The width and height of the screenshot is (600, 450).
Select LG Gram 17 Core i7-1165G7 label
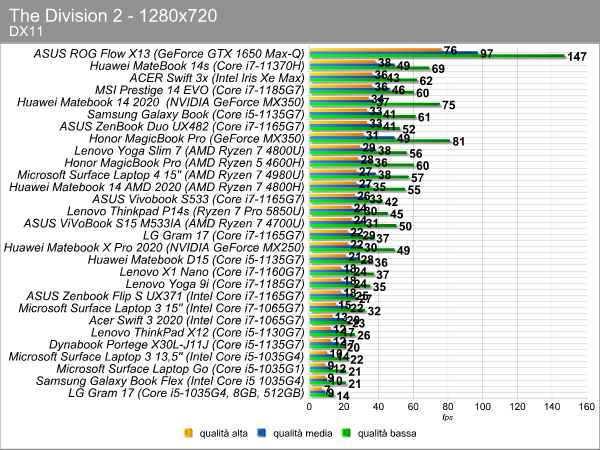(x=223, y=236)
